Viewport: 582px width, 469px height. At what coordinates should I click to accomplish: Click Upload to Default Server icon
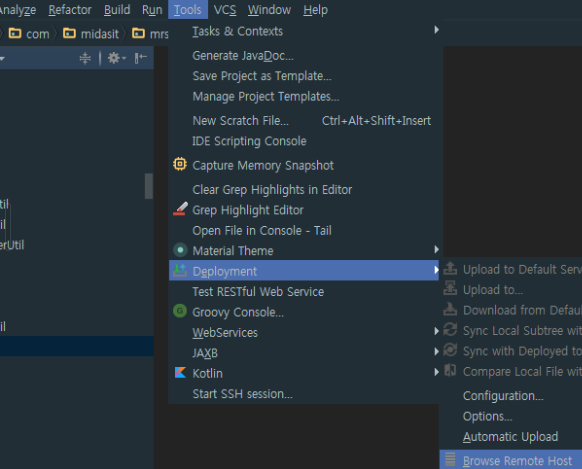(450, 268)
